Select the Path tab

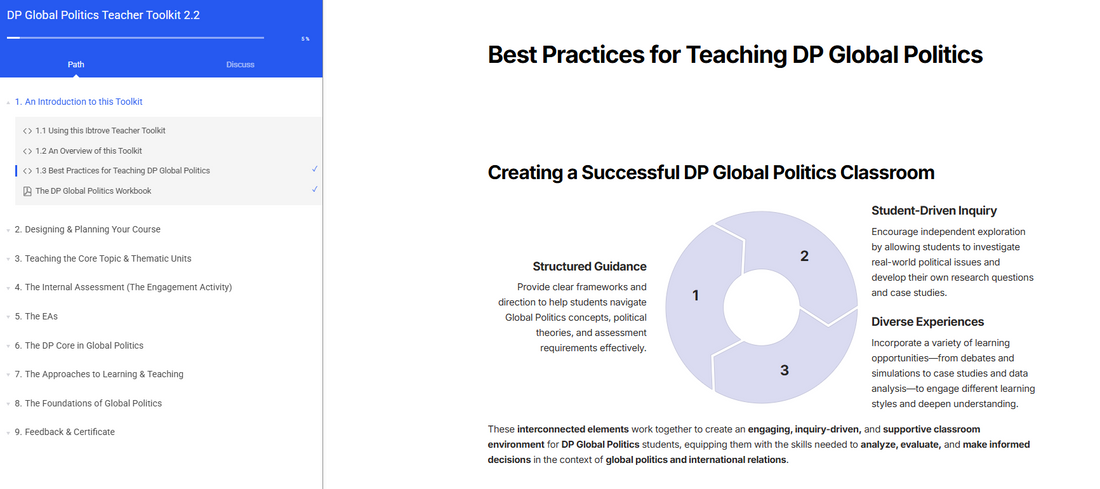(76, 65)
